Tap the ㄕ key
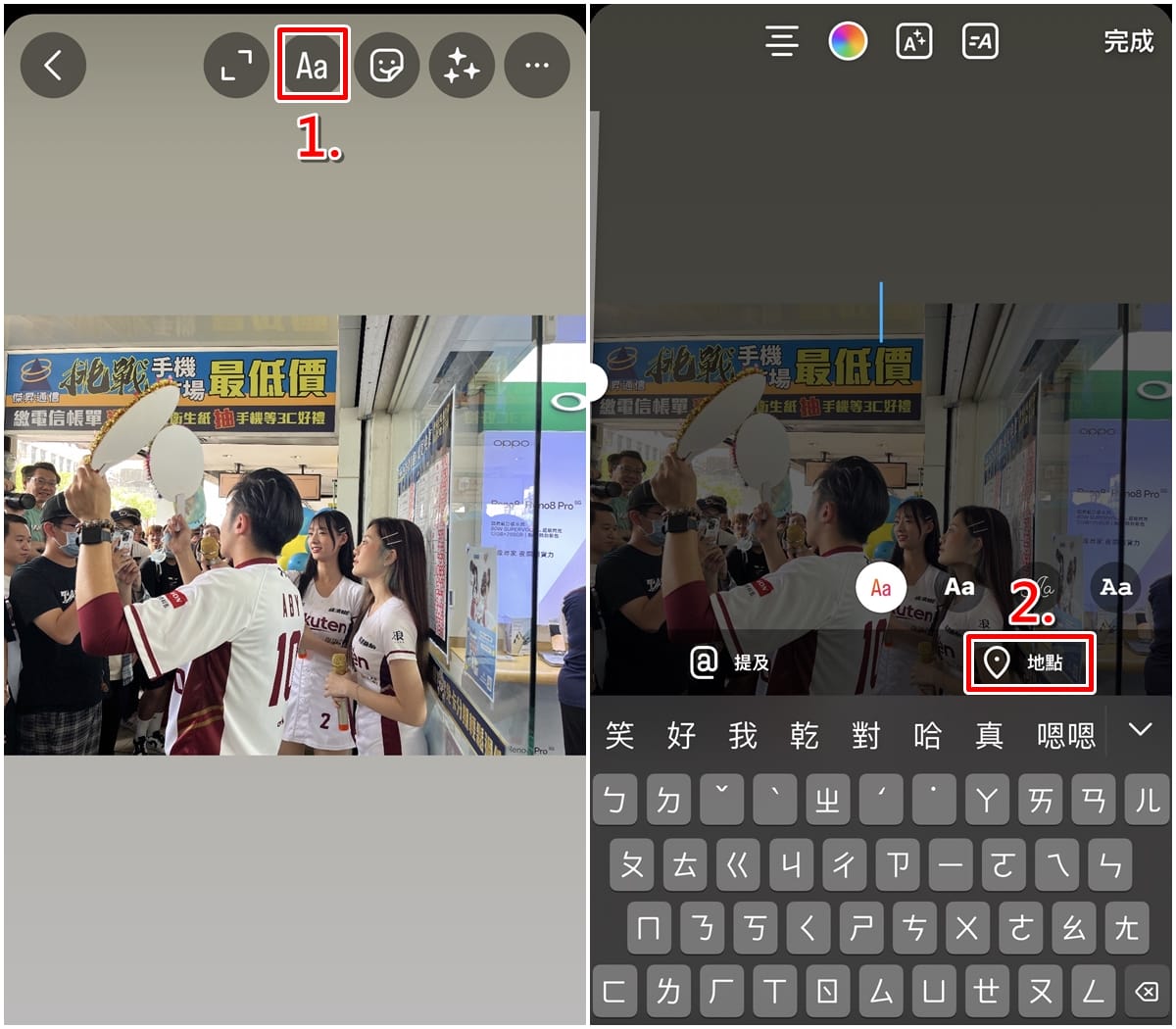This screenshot has width=1176, height=1029. [x=860, y=928]
